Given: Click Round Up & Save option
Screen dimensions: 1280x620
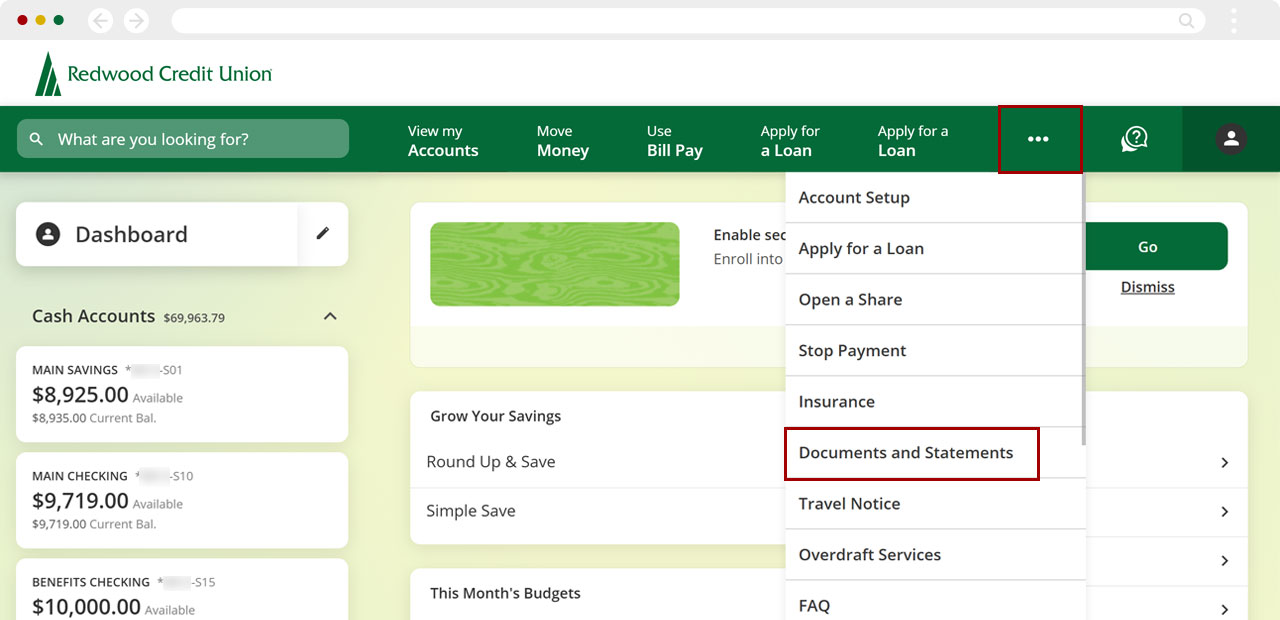Looking at the screenshot, I should (490, 462).
